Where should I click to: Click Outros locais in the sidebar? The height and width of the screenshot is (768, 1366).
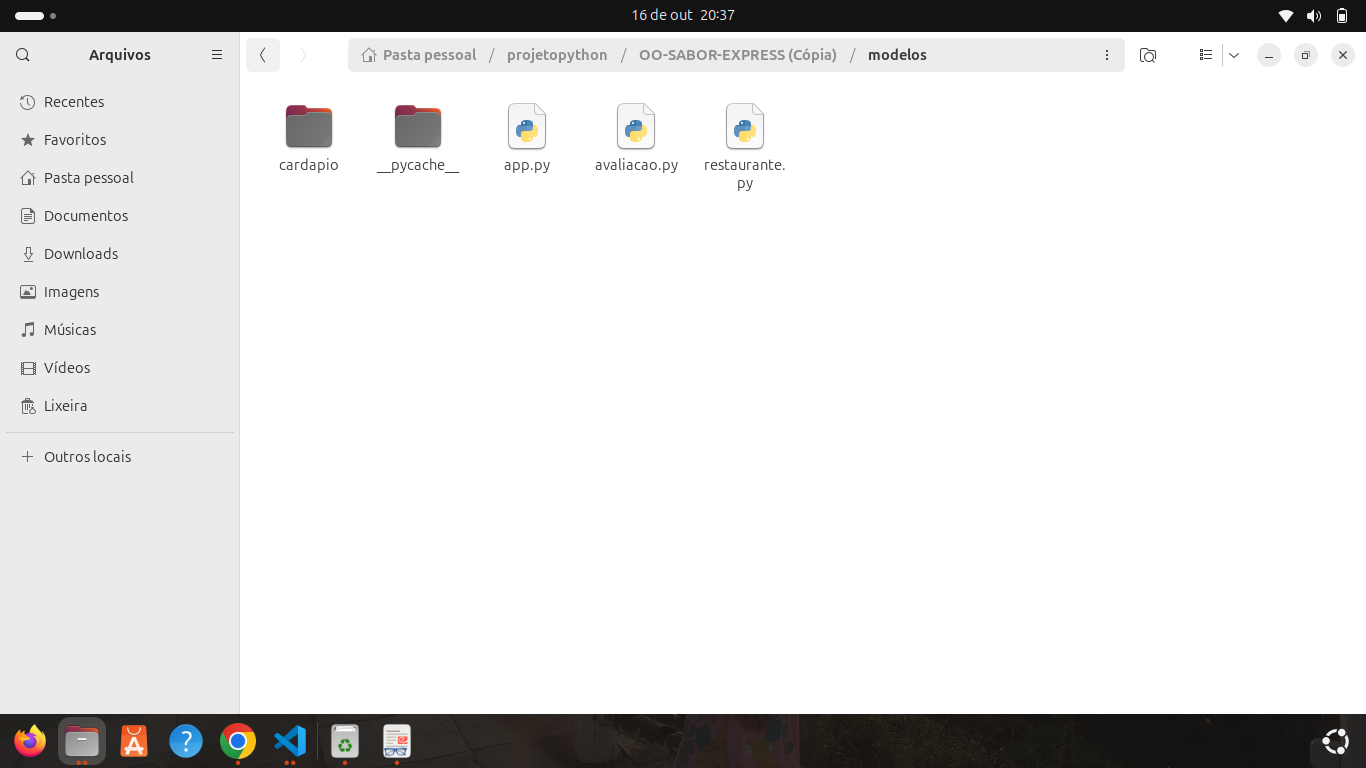[x=120, y=457]
